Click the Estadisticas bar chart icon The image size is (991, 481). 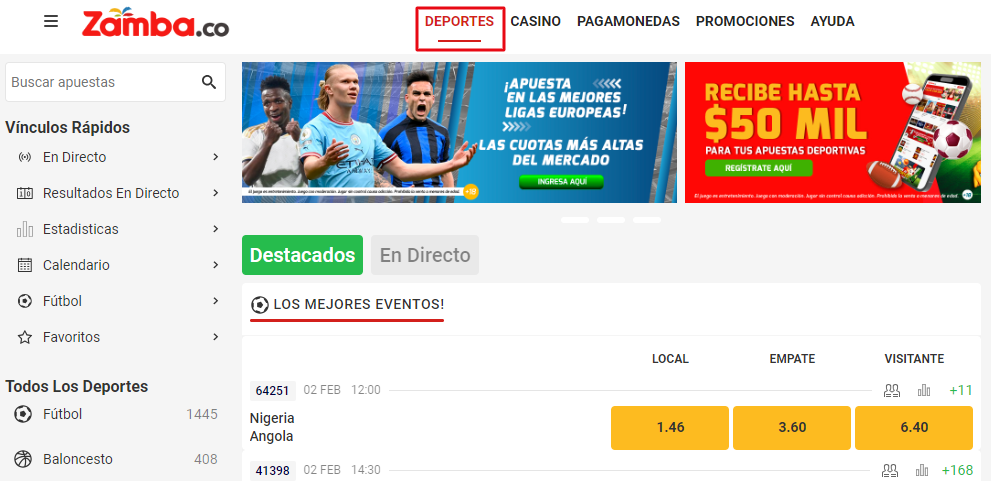pos(25,229)
